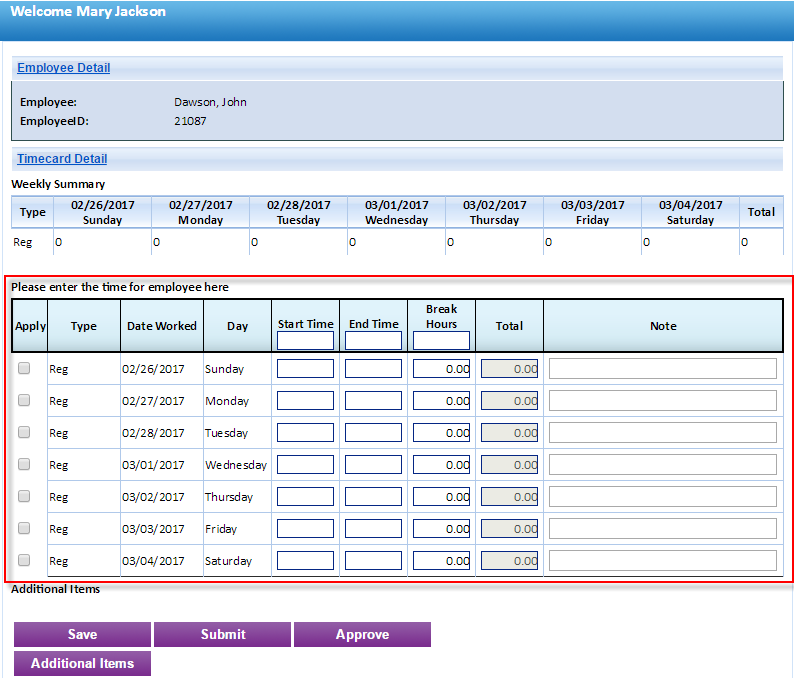Check the Apply box for Sunday
794x678 pixels.
[x=24, y=368]
